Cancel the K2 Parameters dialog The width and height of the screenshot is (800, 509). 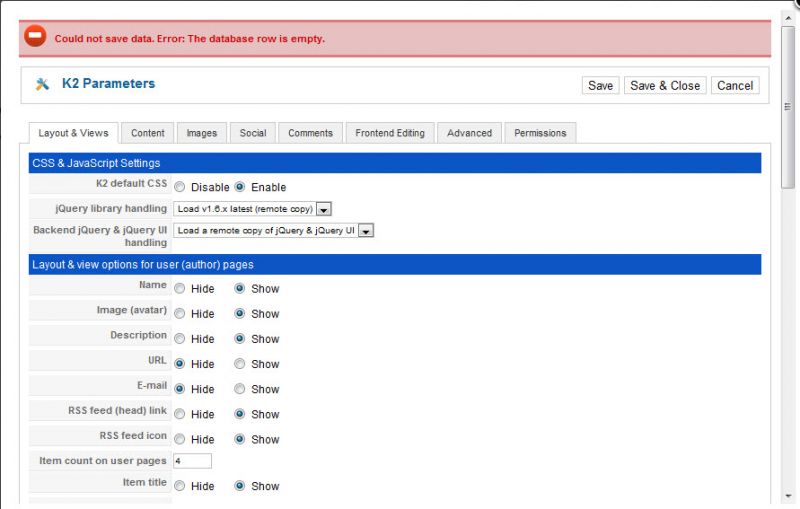[x=735, y=86]
